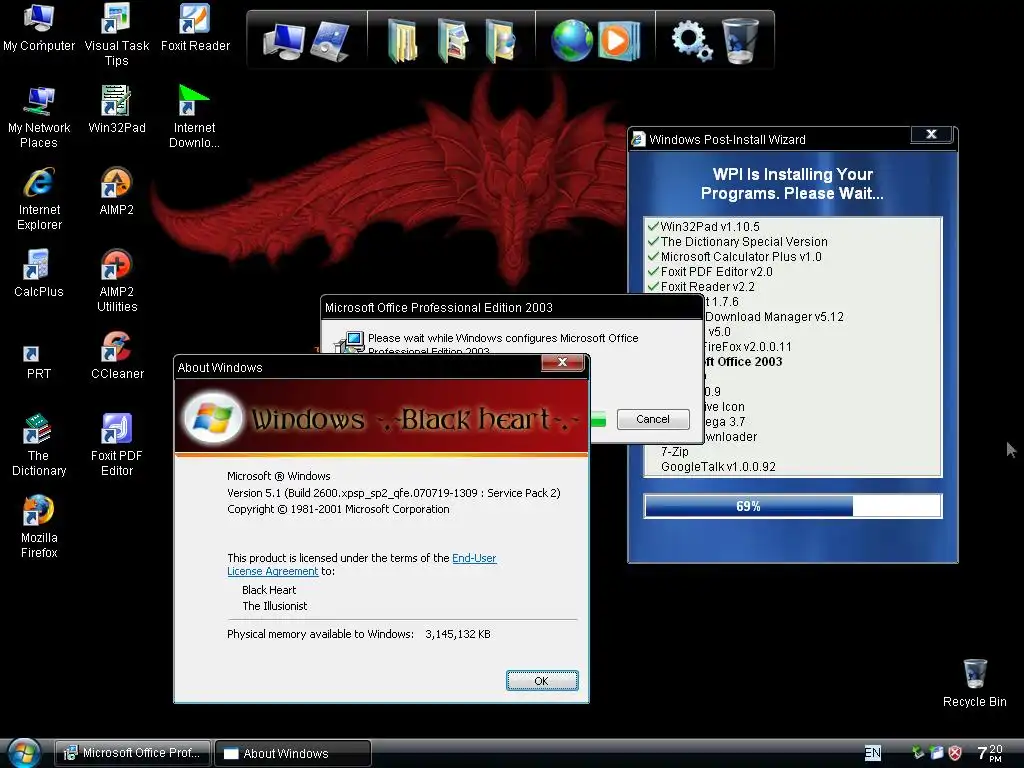Viewport: 1024px width, 768px height.
Task: Click the media player icon in the dock
Action: pos(618,40)
